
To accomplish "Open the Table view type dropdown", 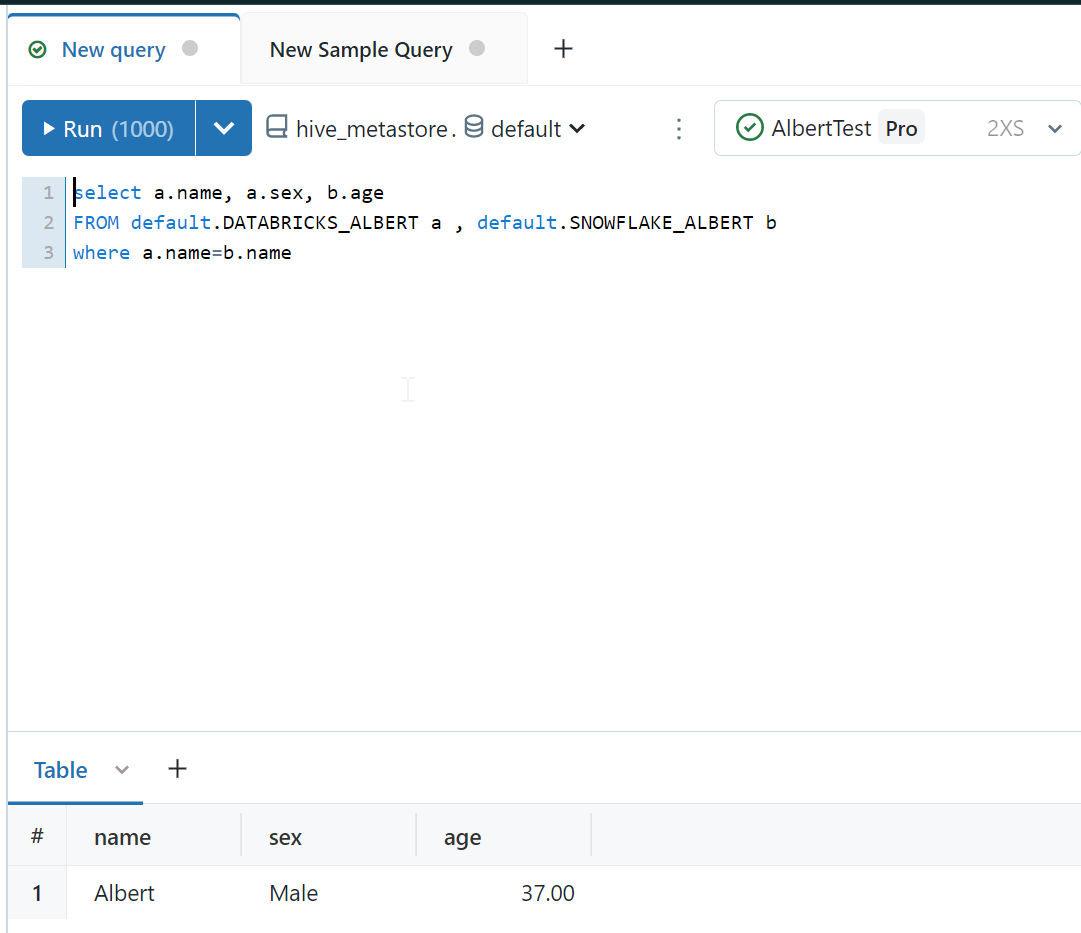I will pyautogui.click(x=122, y=770).
